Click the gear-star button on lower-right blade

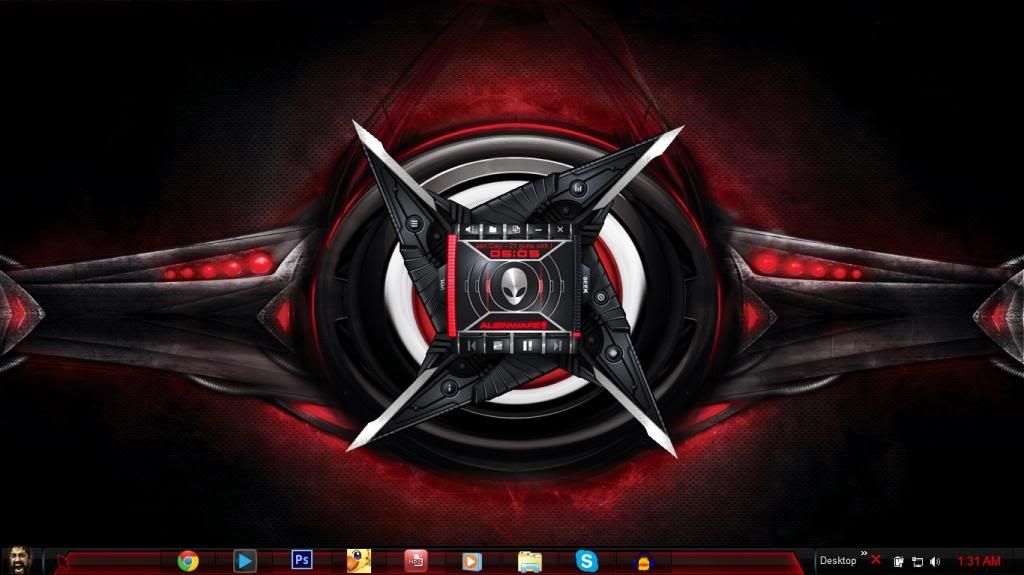(613, 353)
